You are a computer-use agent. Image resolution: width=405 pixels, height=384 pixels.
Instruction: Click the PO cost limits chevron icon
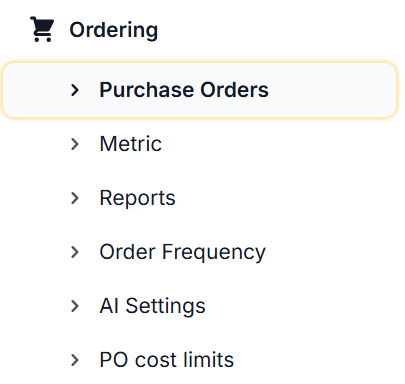[75, 360]
